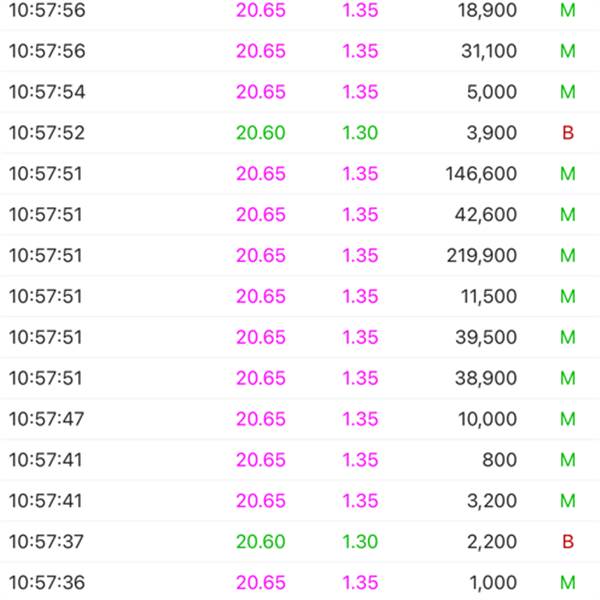Select the 219,900 volume trade row
The image size is (600, 600).
pos(300,255)
